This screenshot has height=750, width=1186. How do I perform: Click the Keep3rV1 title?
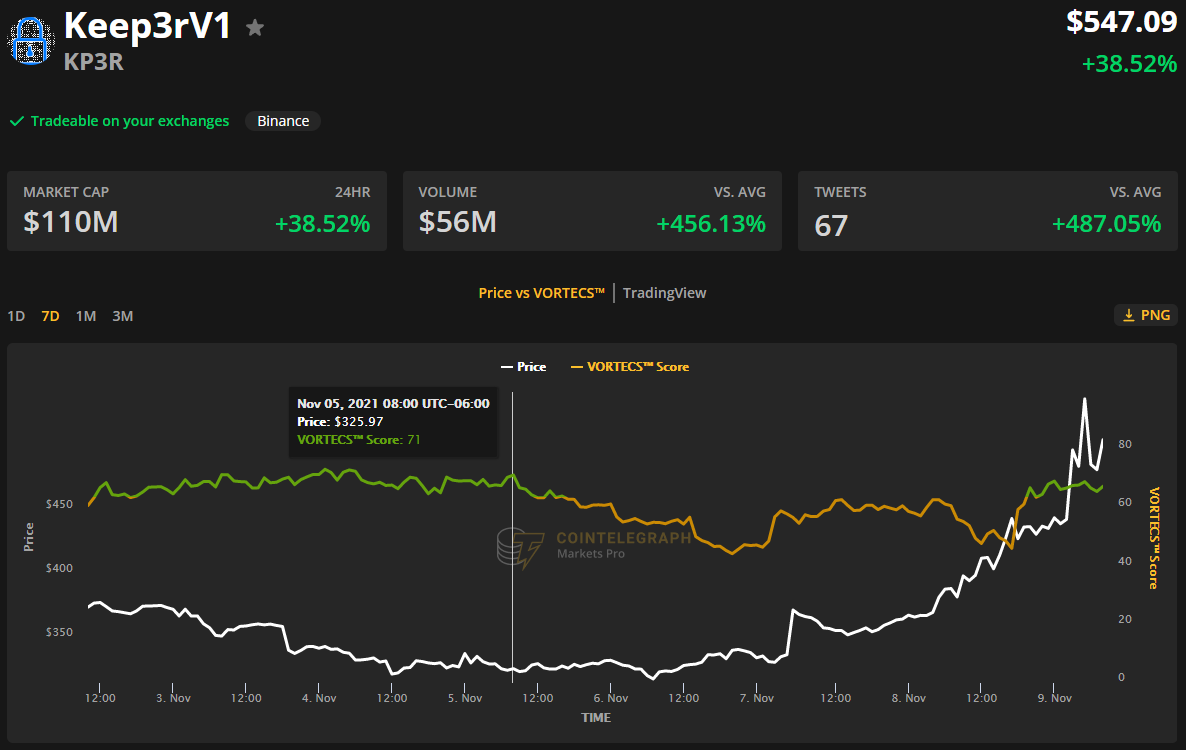point(147,26)
